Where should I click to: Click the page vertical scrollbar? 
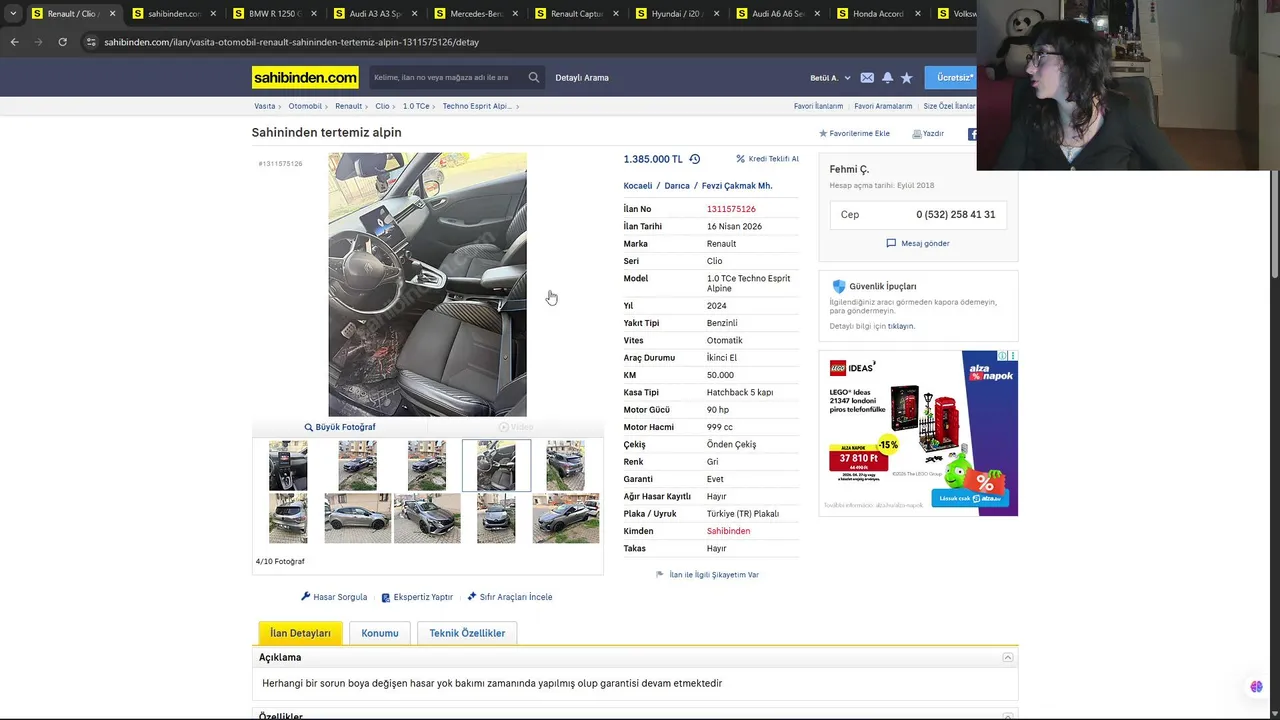(1275, 225)
